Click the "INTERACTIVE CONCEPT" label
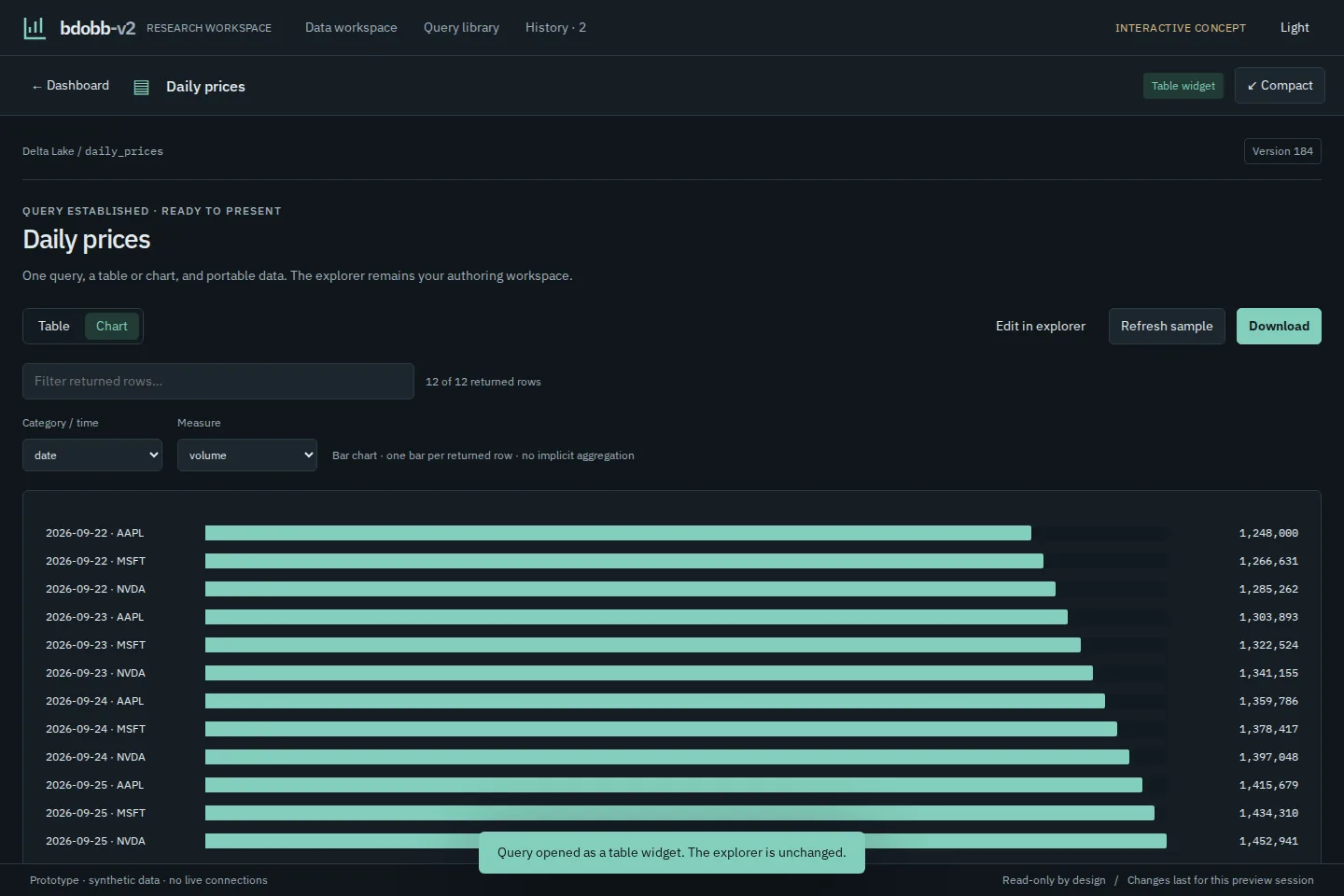The height and width of the screenshot is (896, 1344). [1181, 28]
